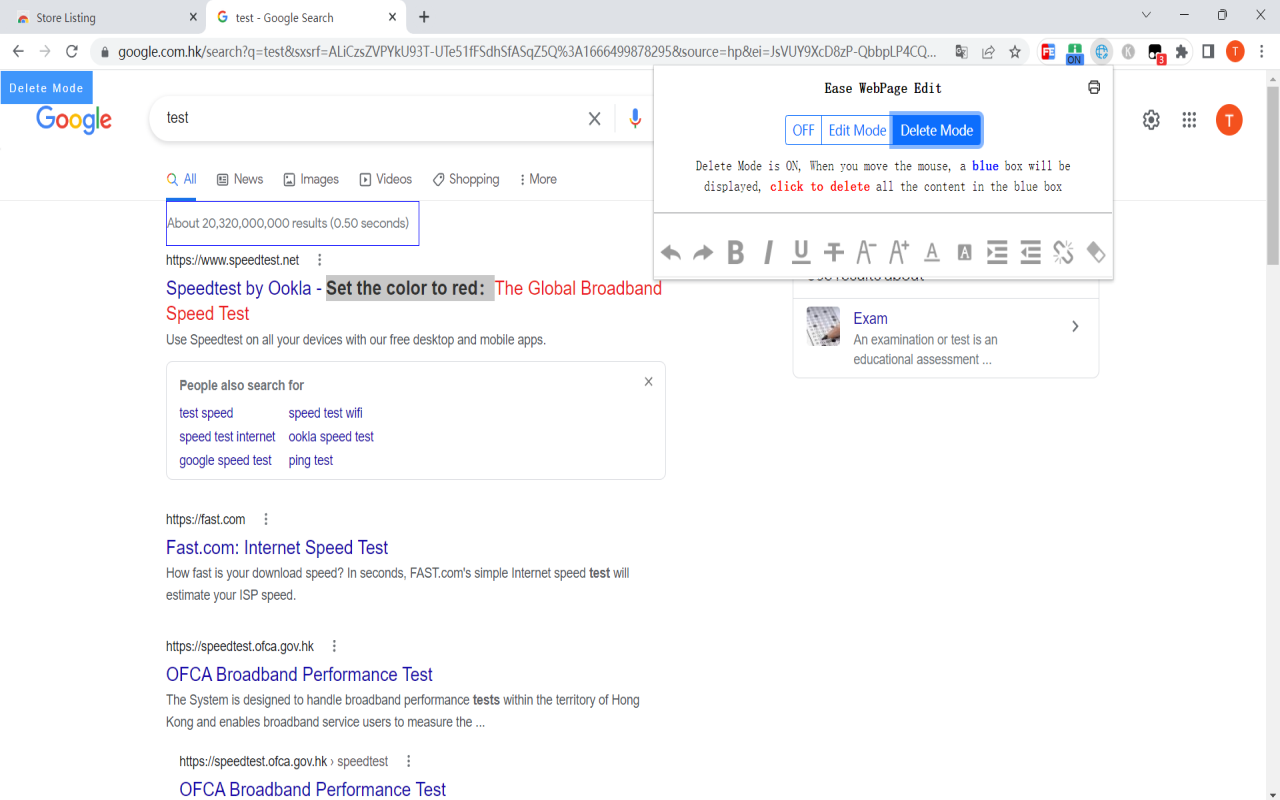This screenshot has height=800, width=1280.
Task: Open the text background color tool
Action: (964, 253)
